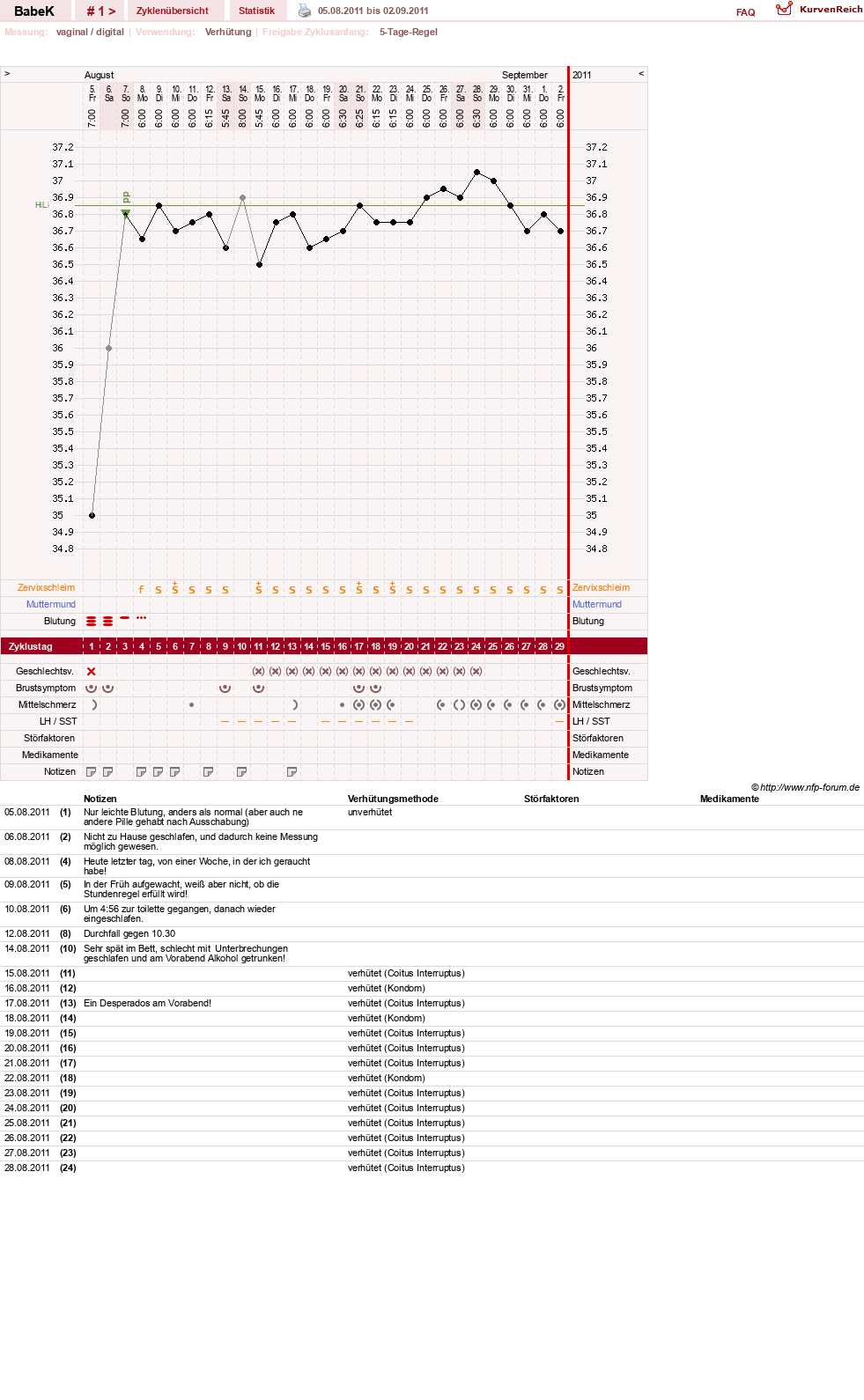
Task: Click the red X Geschlechtsv. icon on day 1
Action: (x=91, y=672)
